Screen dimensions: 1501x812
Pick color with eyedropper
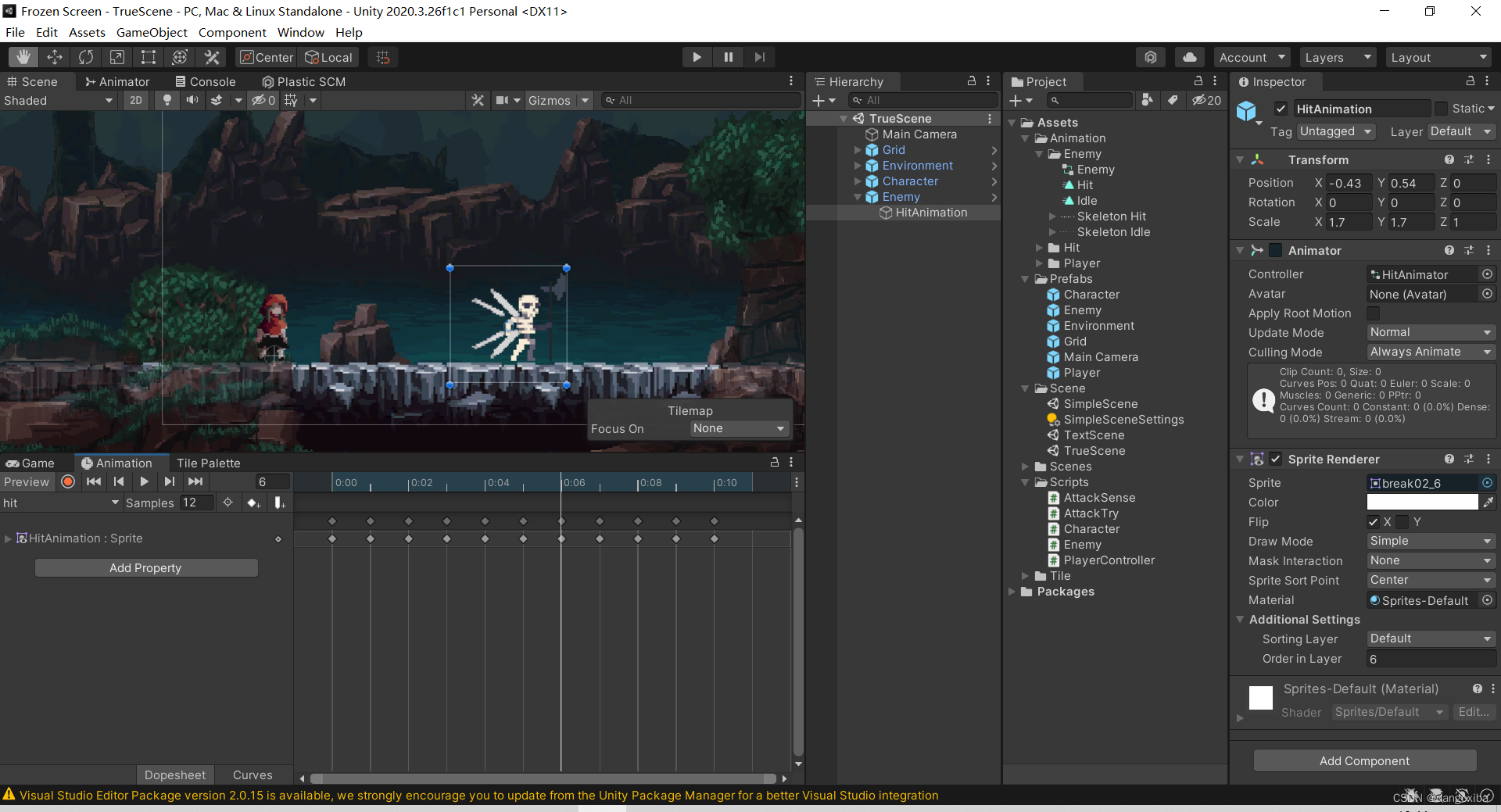(x=1488, y=502)
